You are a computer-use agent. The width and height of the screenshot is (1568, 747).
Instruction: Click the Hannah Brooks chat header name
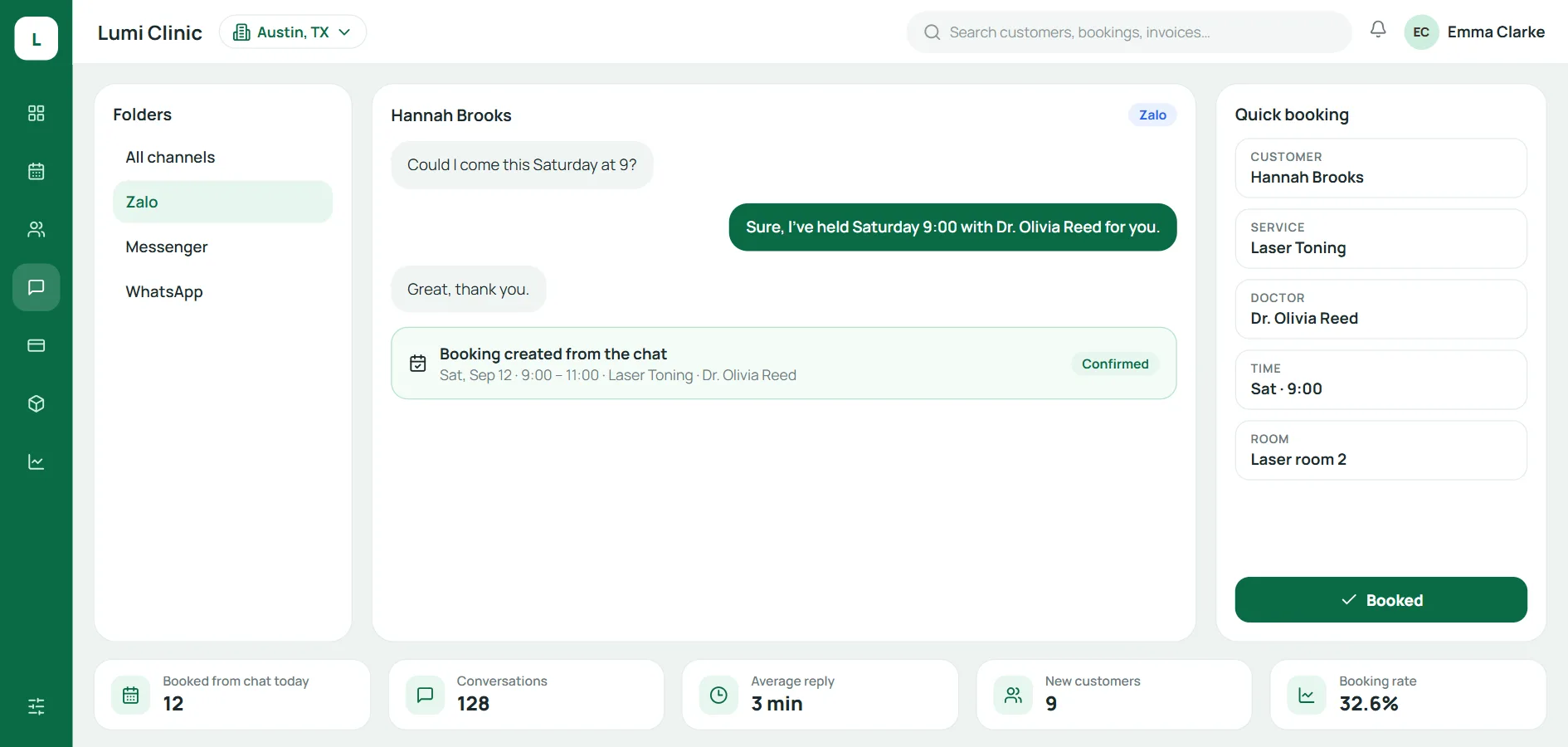tap(451, 115)
